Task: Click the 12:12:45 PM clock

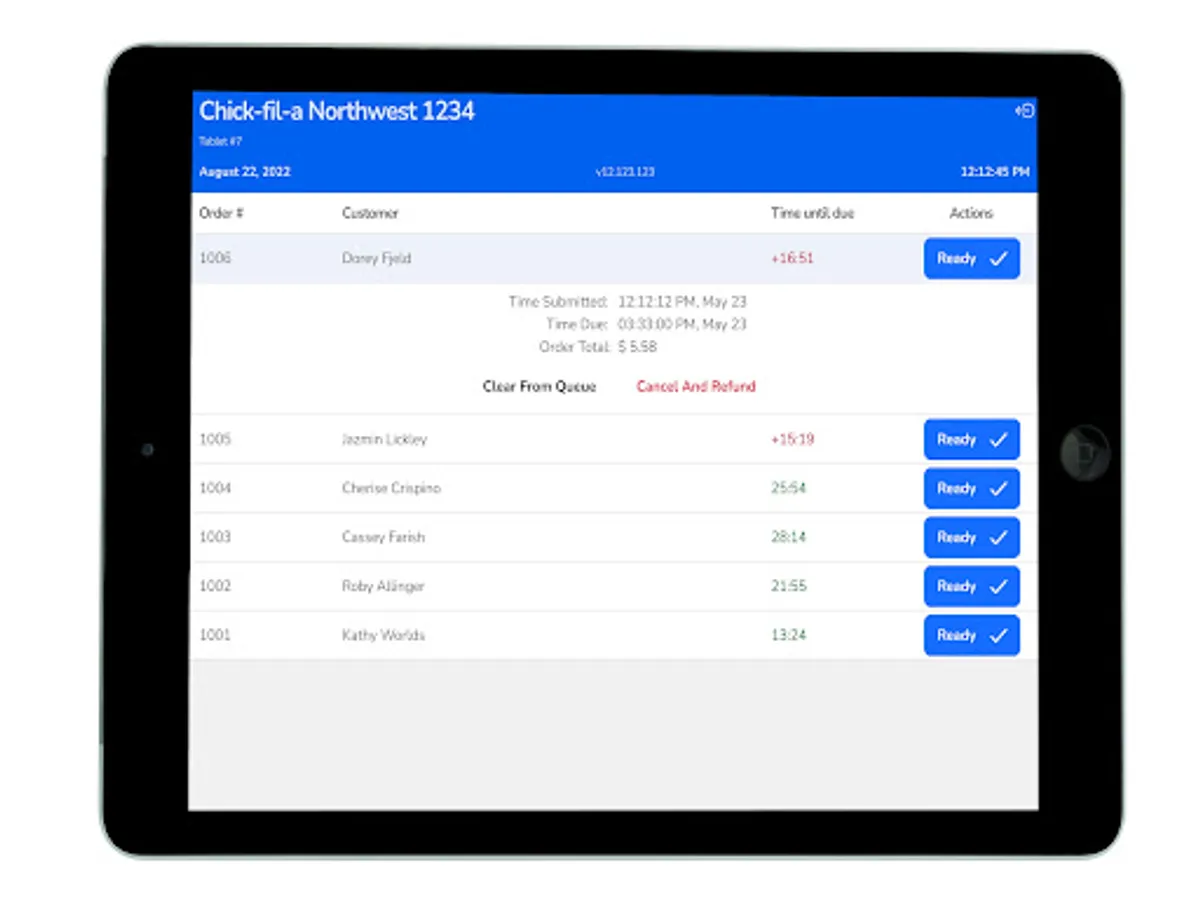Action: [x=995, y=172]
